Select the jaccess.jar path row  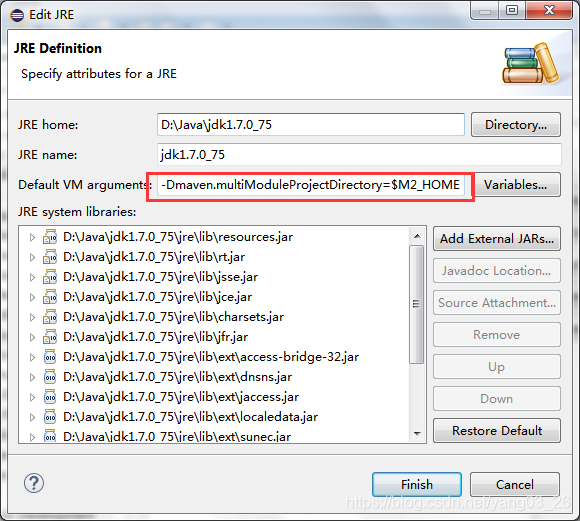pyautogui.click(x=181, y=397)
